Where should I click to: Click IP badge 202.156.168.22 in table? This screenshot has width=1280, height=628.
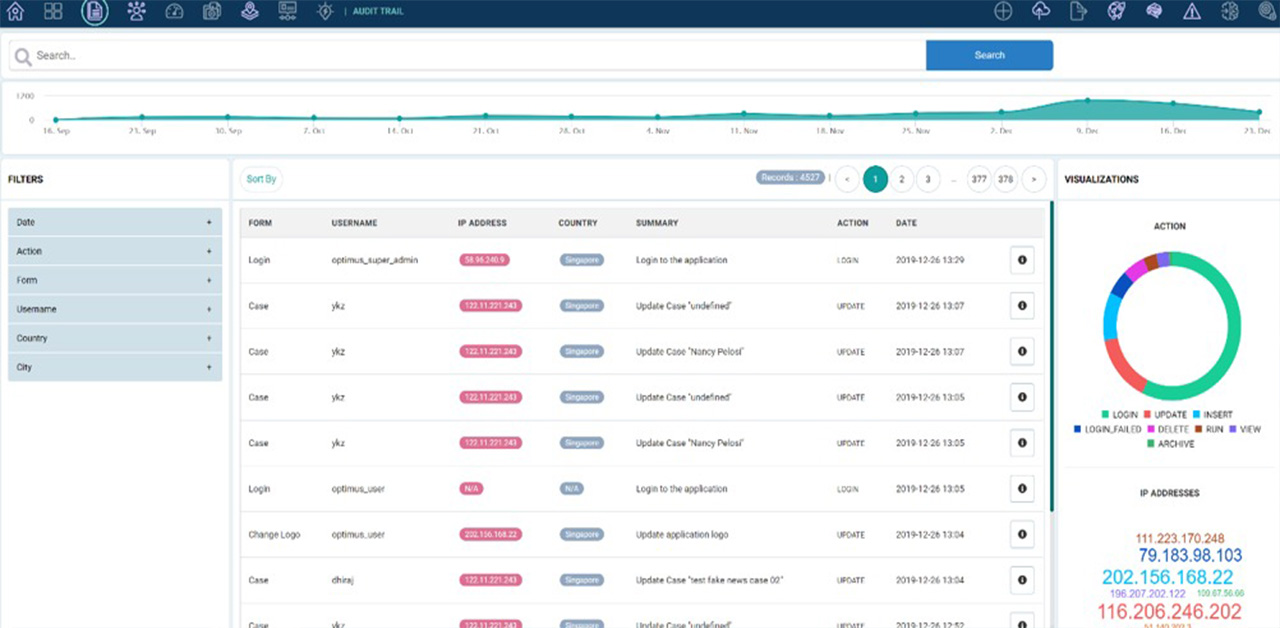click(490, 535)
